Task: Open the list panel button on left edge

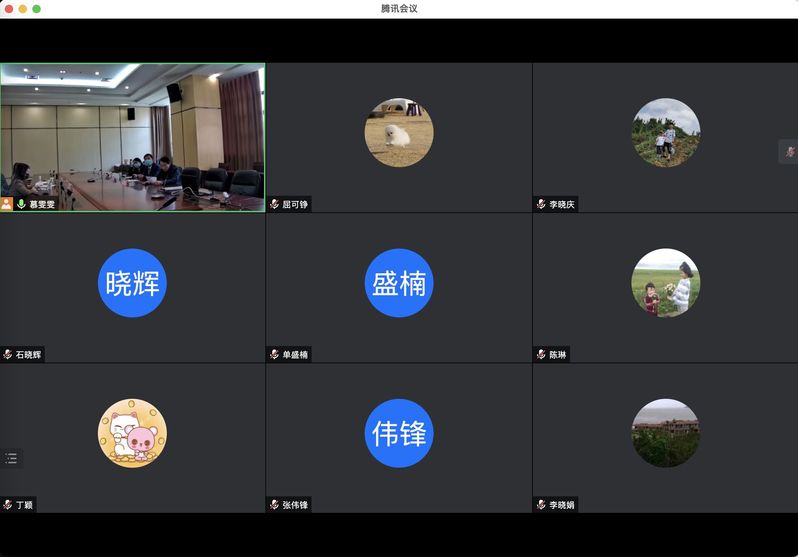Action: click(11, 459)
